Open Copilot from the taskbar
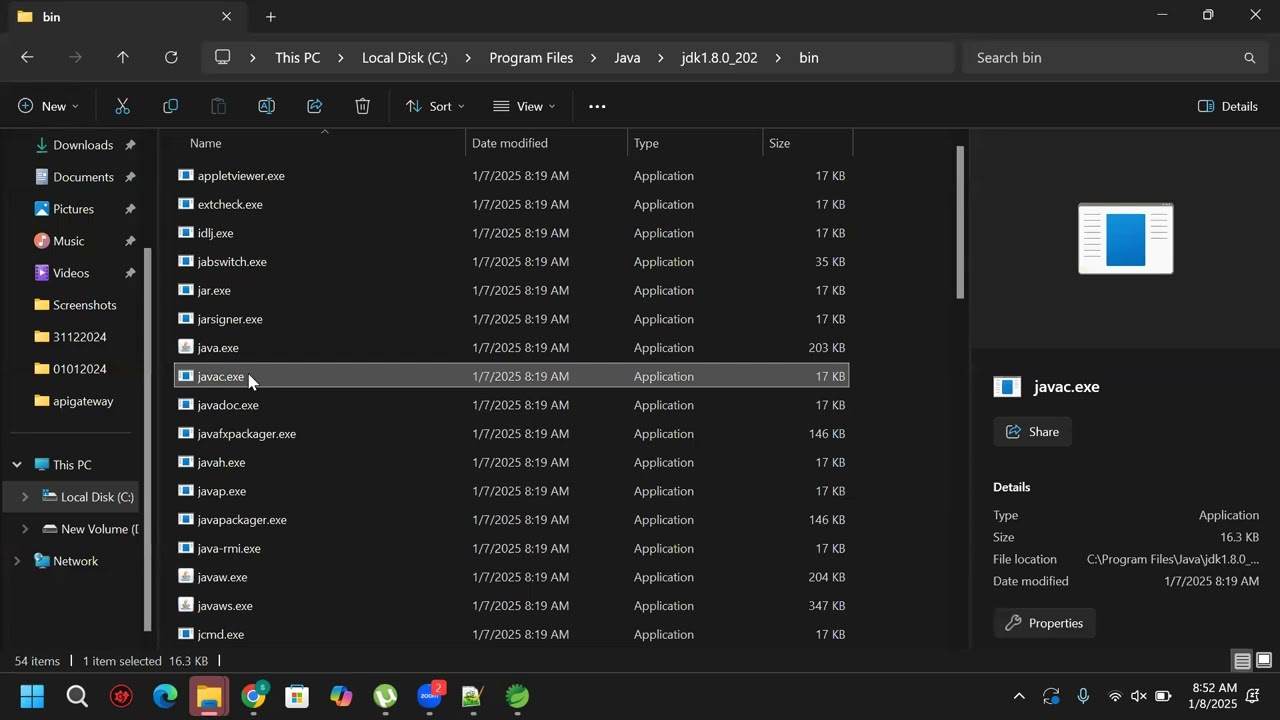Viewport: 1280px width, 720px height. tap(341, 696)
